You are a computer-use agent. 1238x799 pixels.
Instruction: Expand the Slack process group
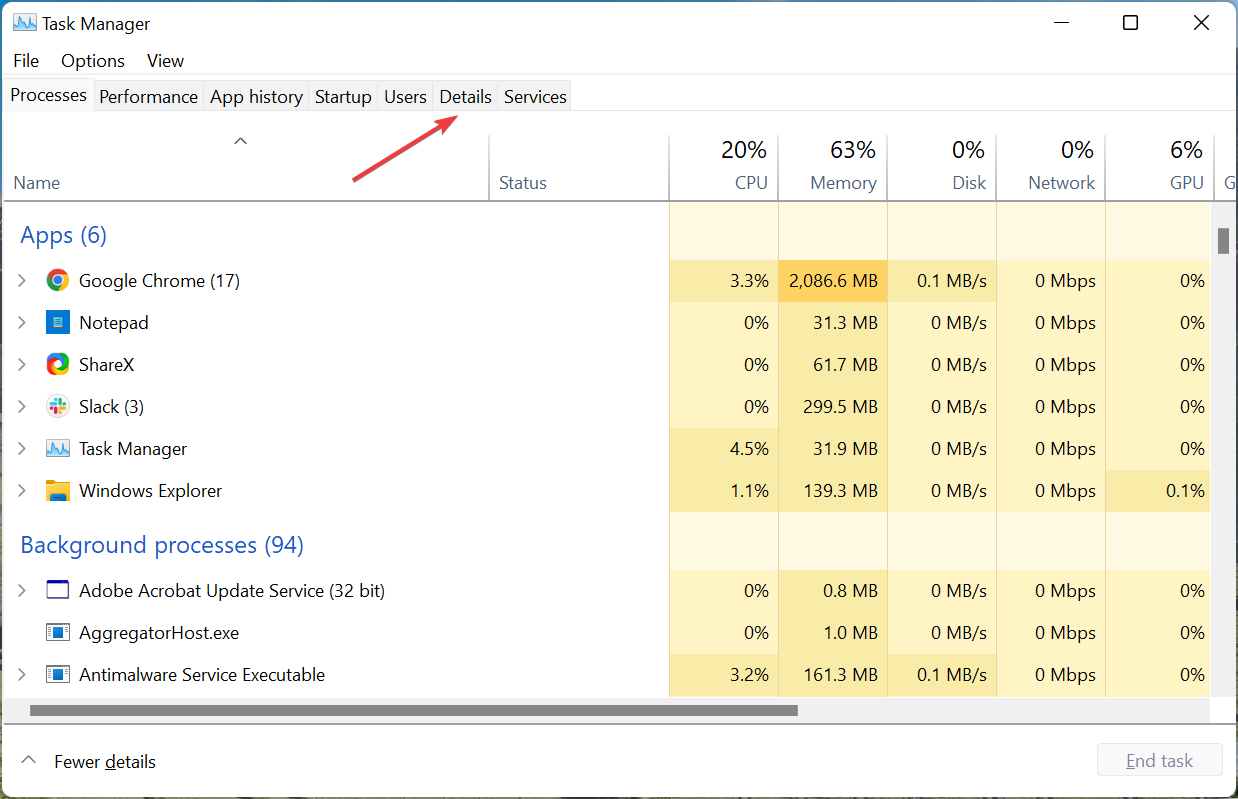click(x=22, y=407)
